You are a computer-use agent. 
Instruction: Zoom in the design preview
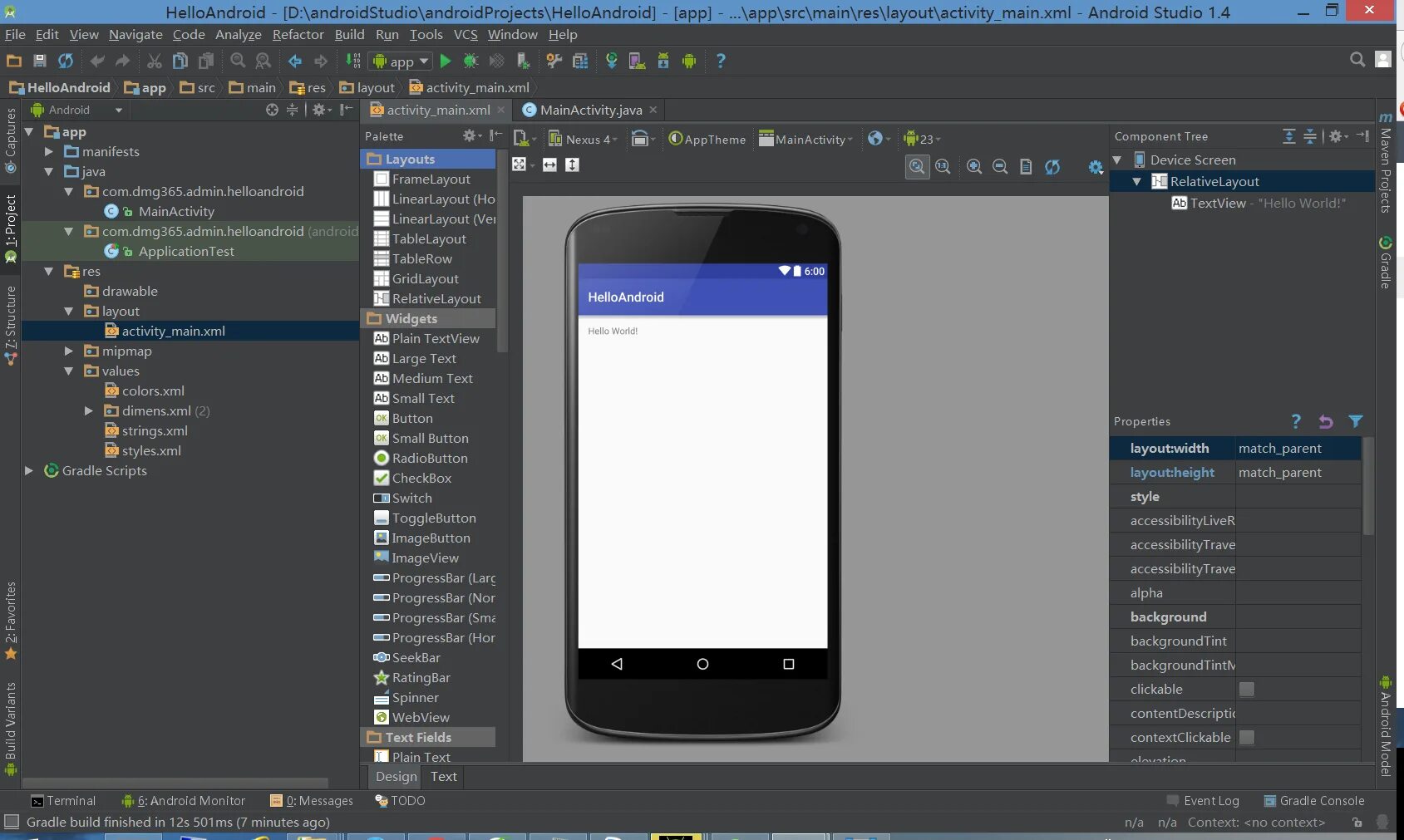point(974,166)
